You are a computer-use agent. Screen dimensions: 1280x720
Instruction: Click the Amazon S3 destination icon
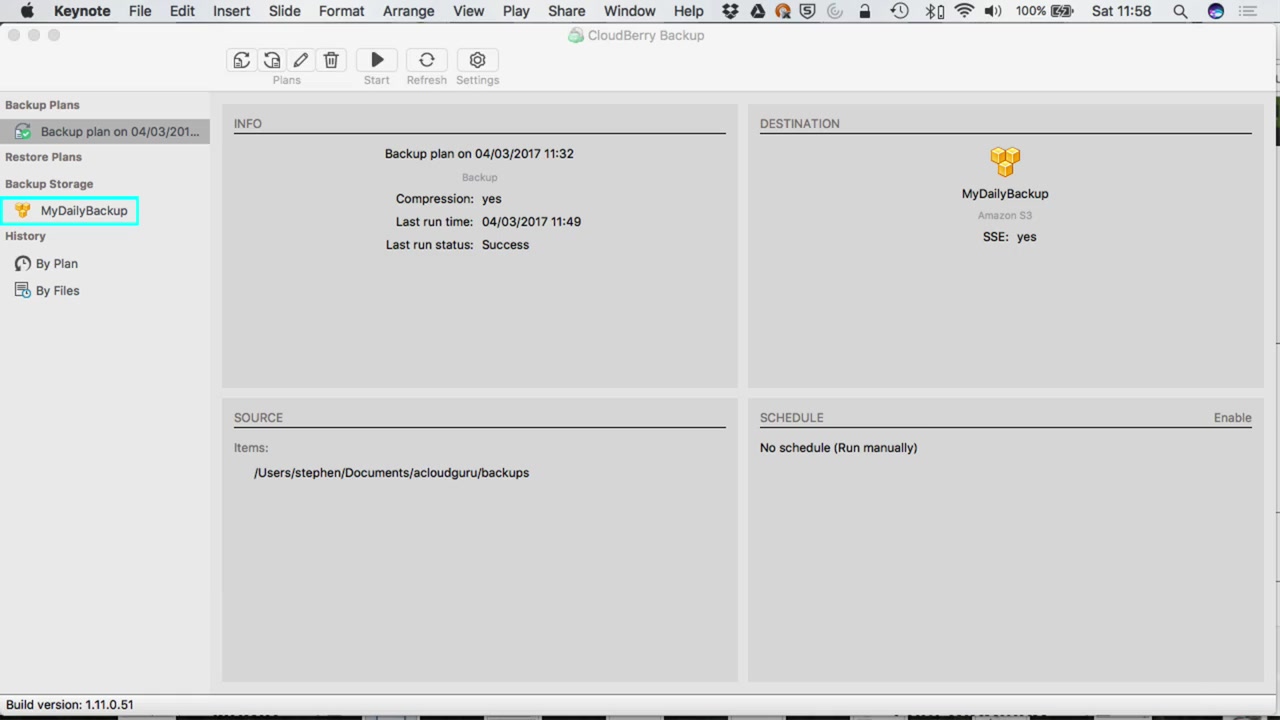coord(1005,161)
